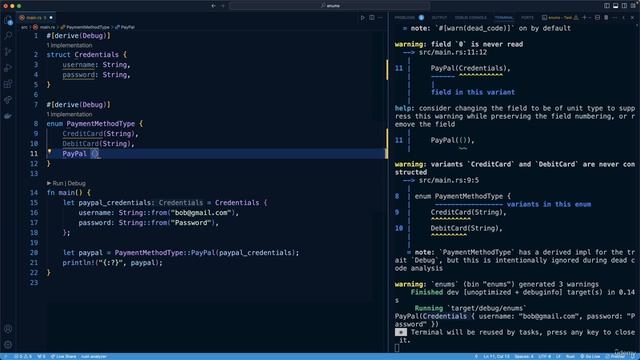Click the src breadcrumb item
Image resolution: width=640 pixels, height=360 pixels.
tap(24, 27)
